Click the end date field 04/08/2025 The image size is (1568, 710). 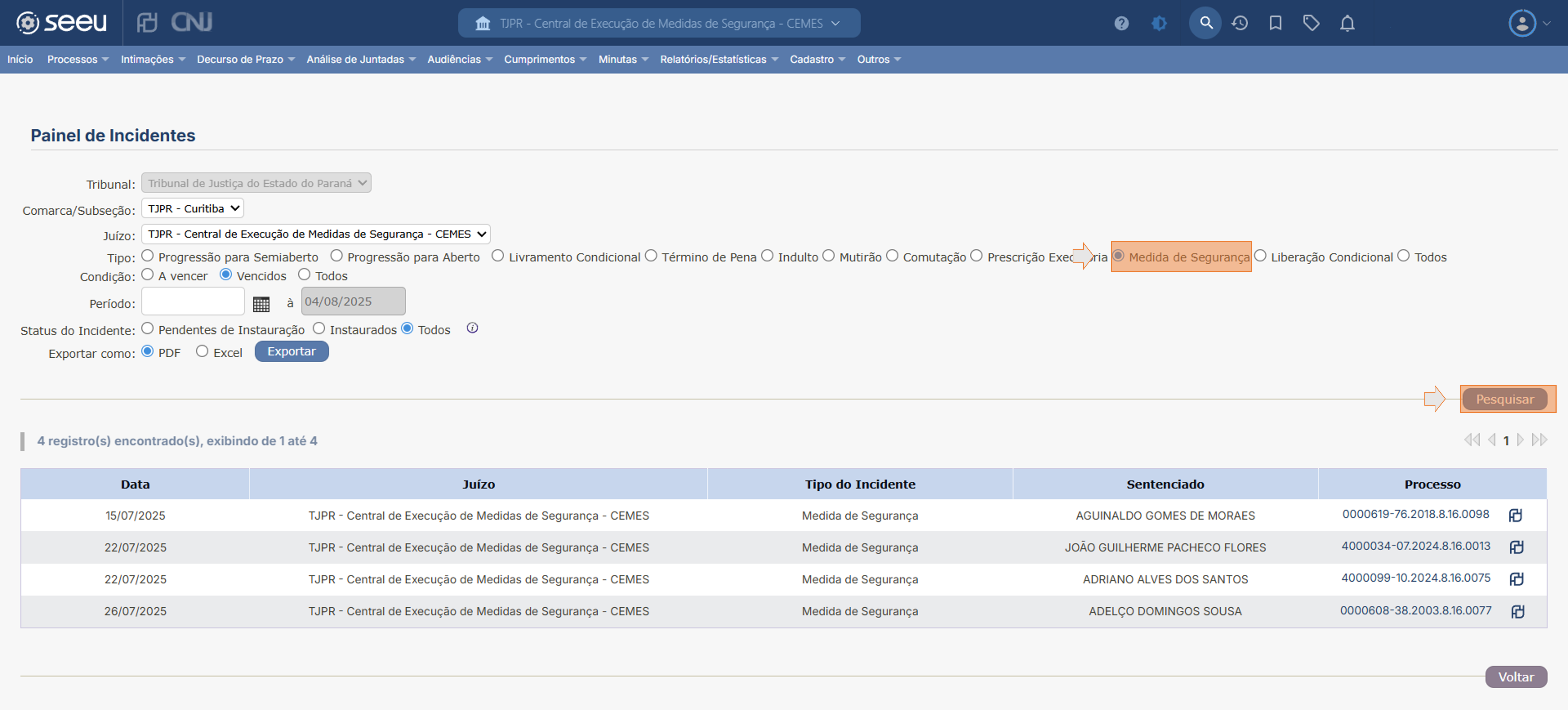[353, 301]
